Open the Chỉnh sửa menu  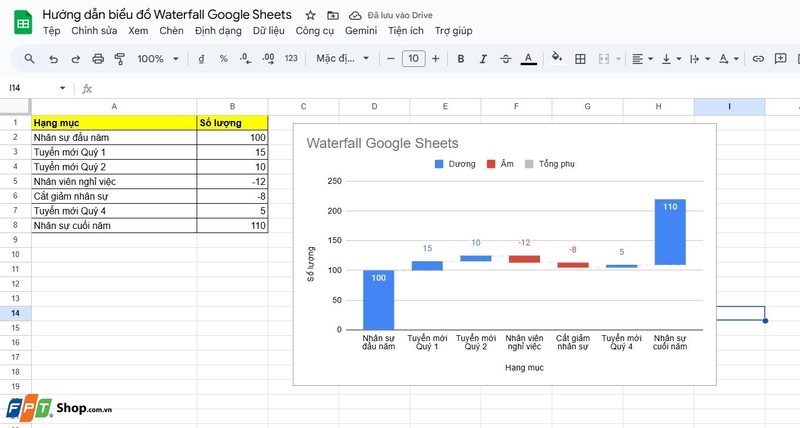click(94, 31)
